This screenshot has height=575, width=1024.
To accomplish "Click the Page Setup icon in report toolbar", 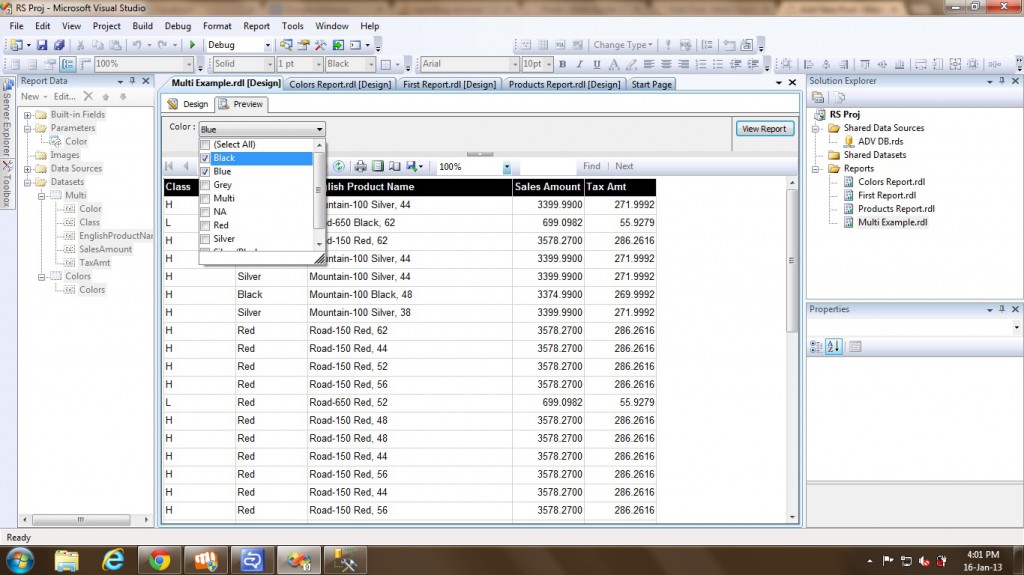I will click(395, 166).
